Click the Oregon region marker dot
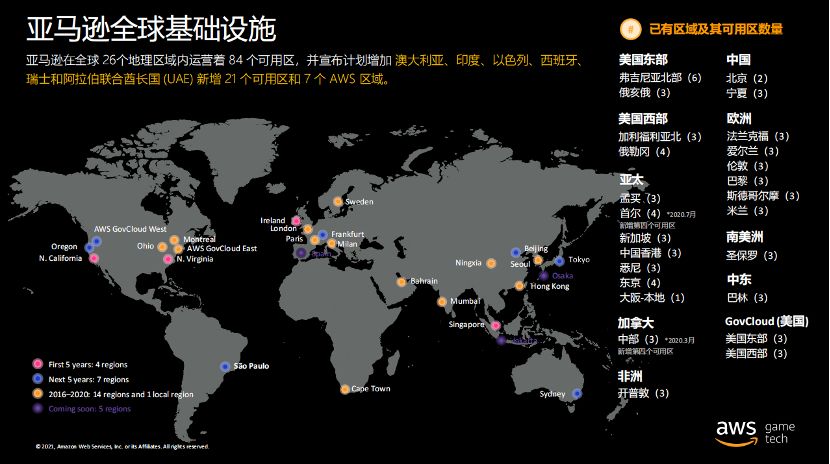 point(89,248)
